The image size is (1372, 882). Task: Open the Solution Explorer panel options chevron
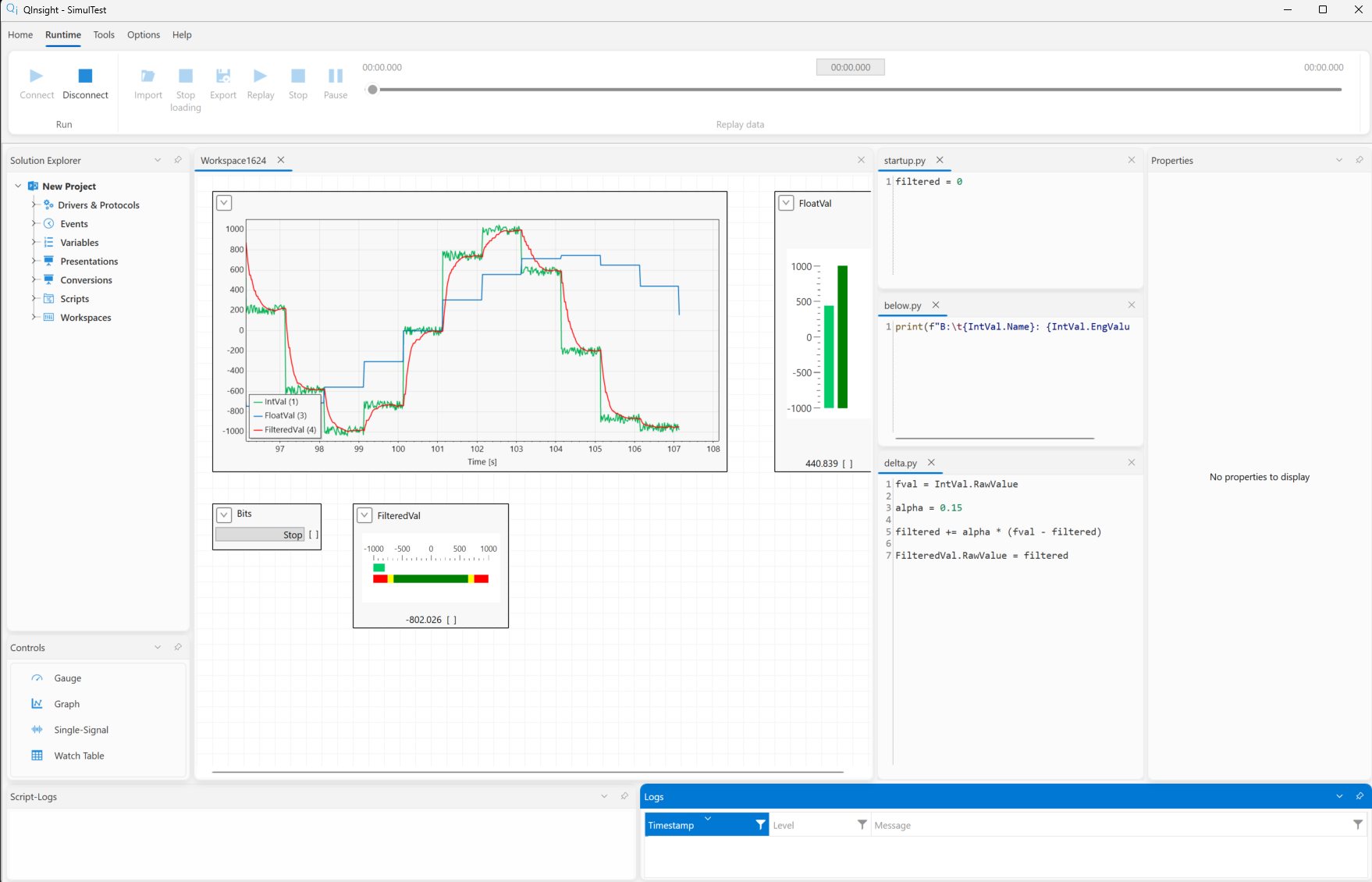pos(158,160)
